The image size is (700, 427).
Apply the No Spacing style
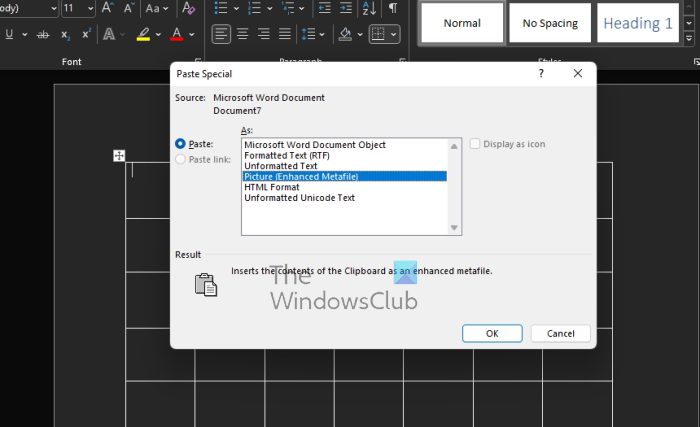(x=550, y=23)
